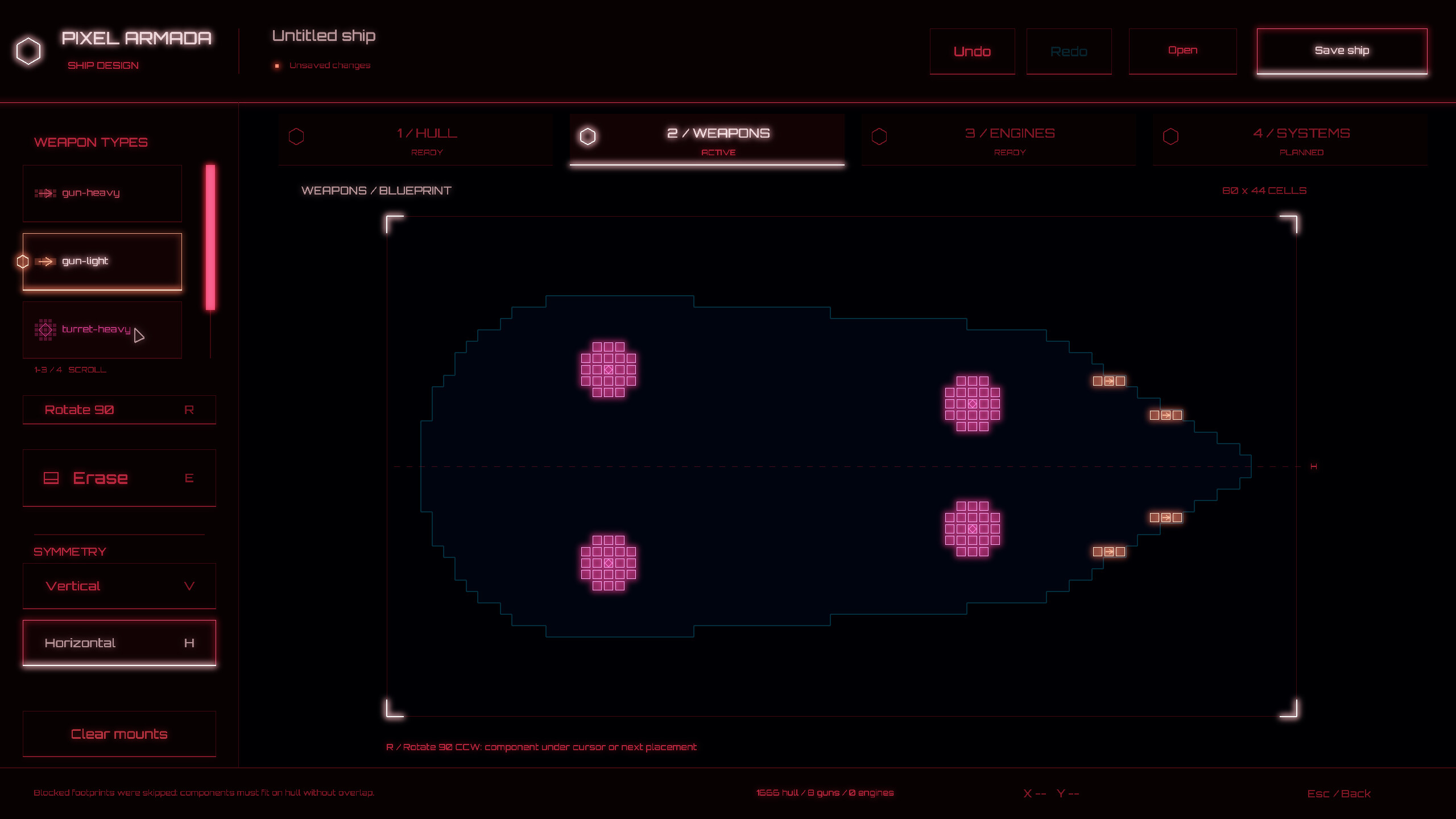This screenshot has width=1456, height=819.
Task: Click hexagon icon on Systems tab
Action: [1170, 136]
